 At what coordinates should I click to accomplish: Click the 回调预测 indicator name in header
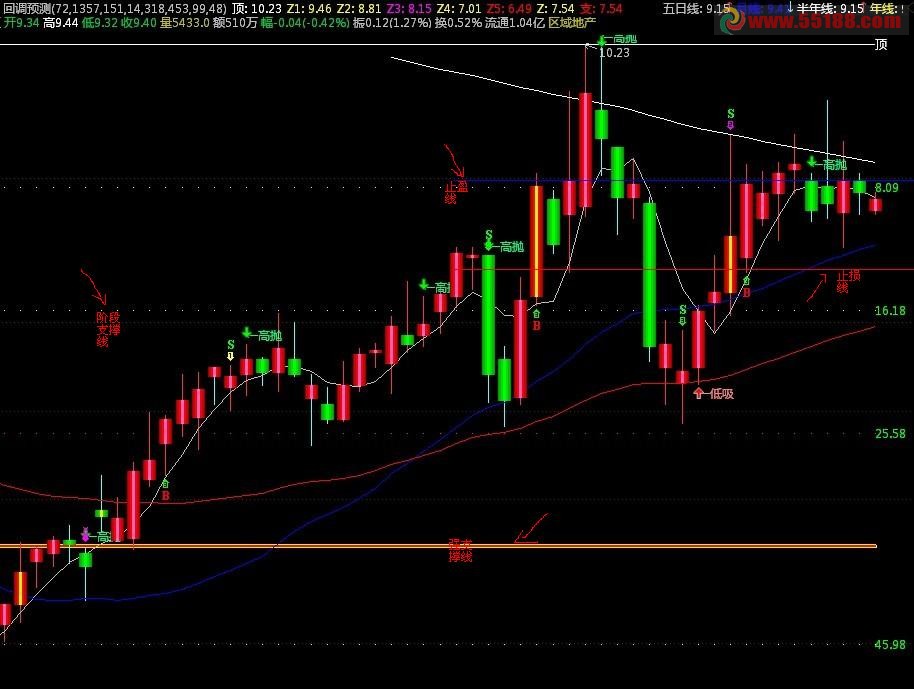26,9
